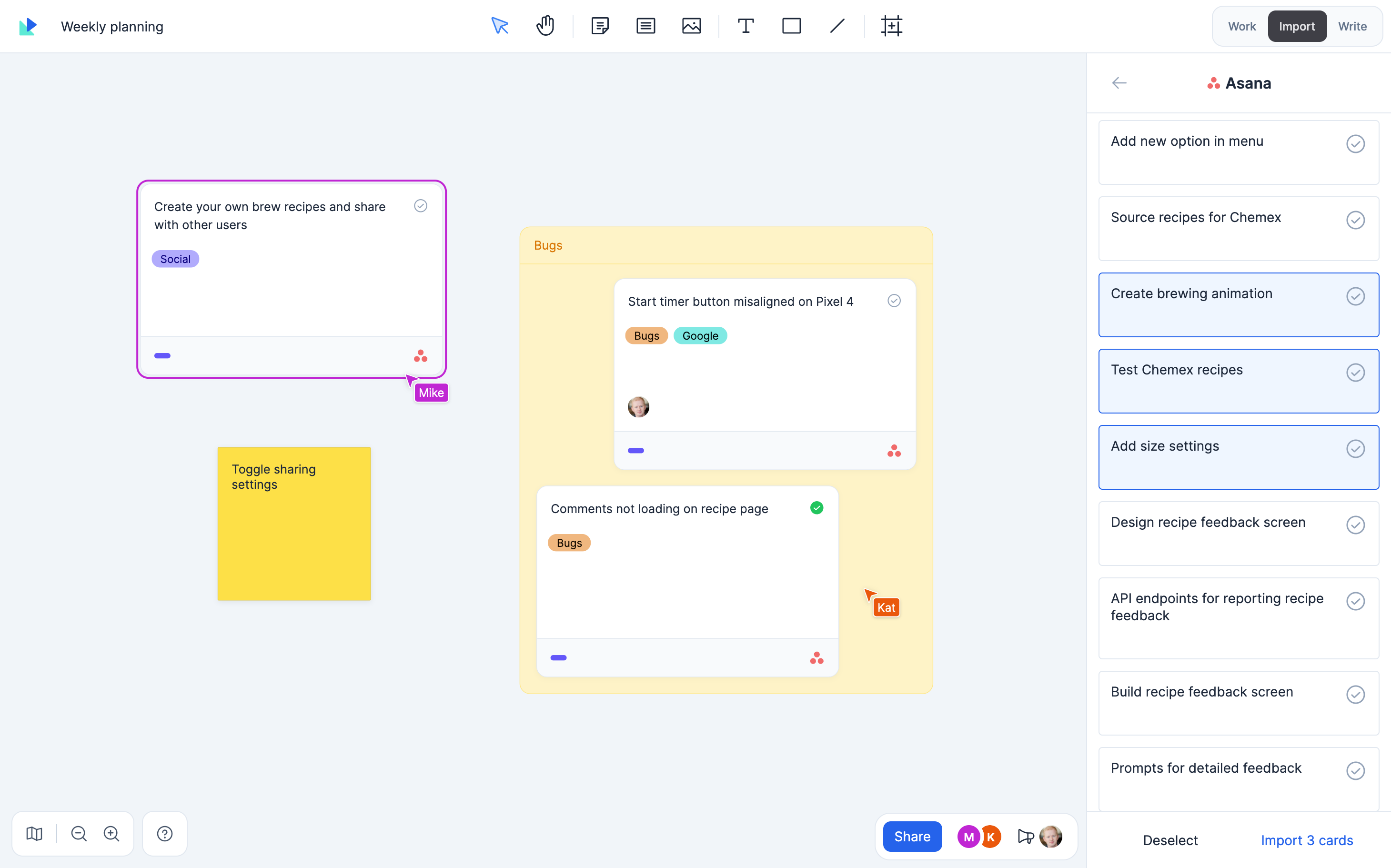1391x868 pixels.
Task: Click the Asana panel heading
Action: click(1239, 83)
